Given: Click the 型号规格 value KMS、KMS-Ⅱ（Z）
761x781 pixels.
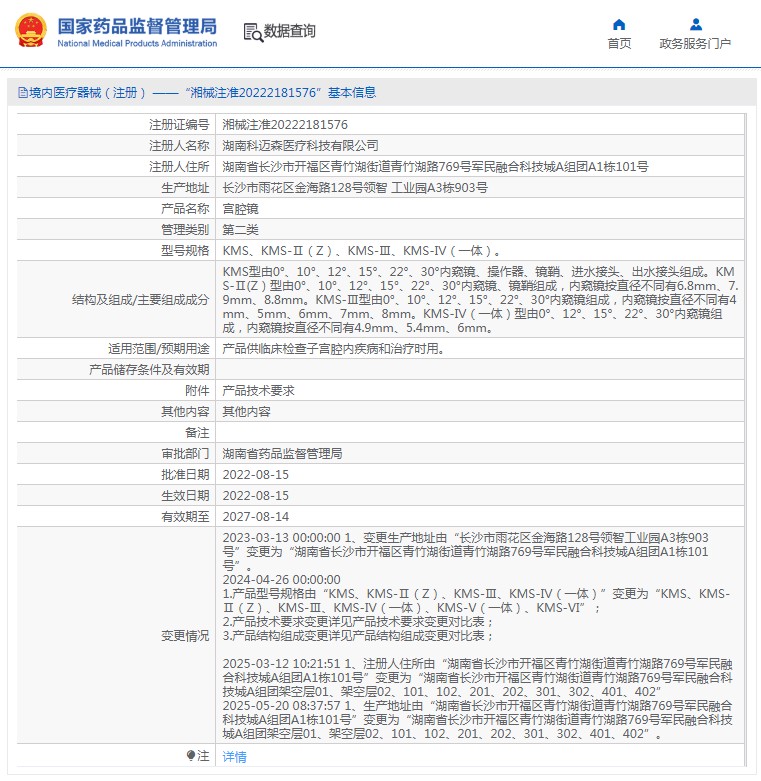Looking at the screenshot, I should [x=362, y=251].
